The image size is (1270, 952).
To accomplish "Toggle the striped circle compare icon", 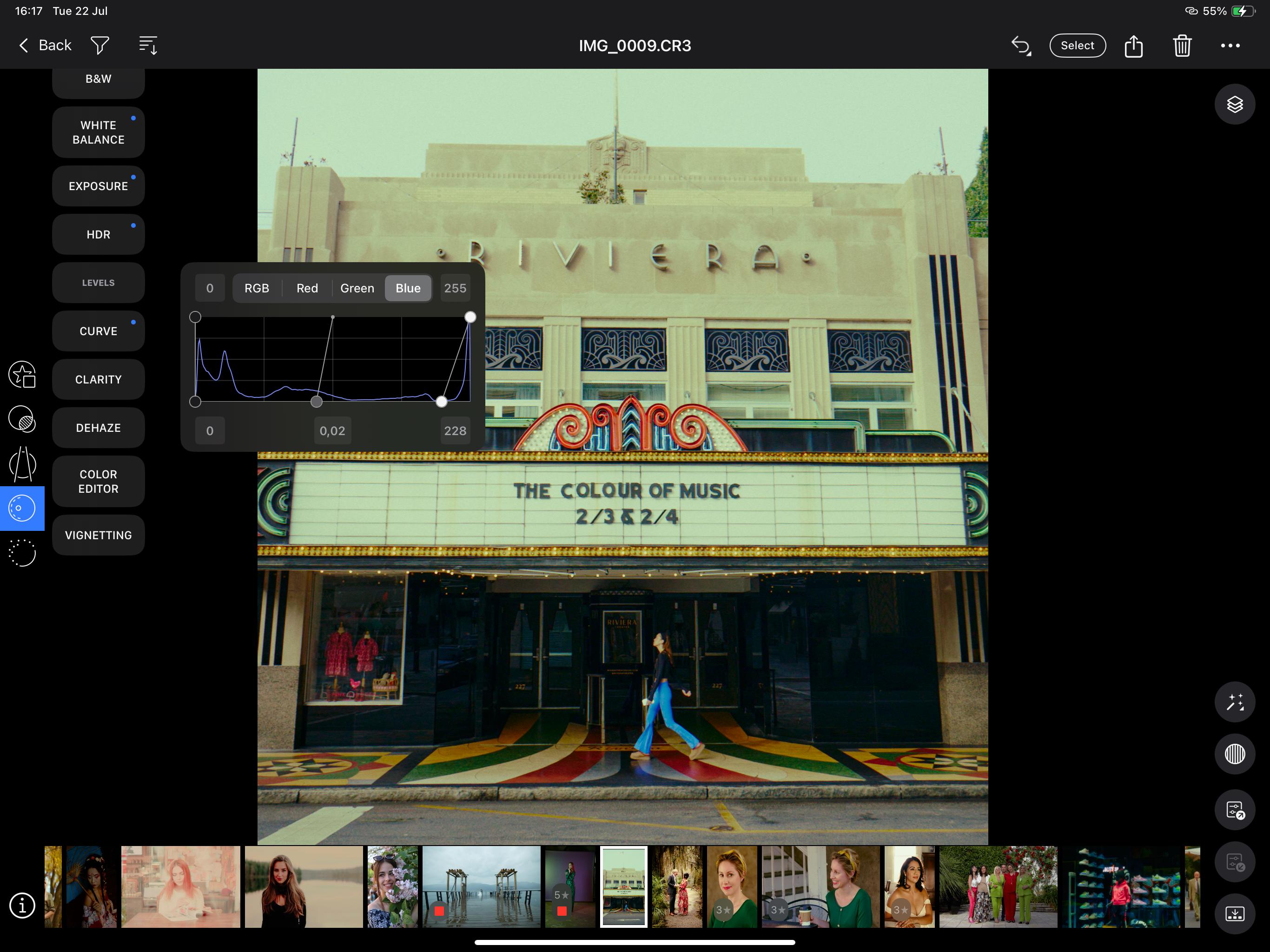I will [1234, 754].
